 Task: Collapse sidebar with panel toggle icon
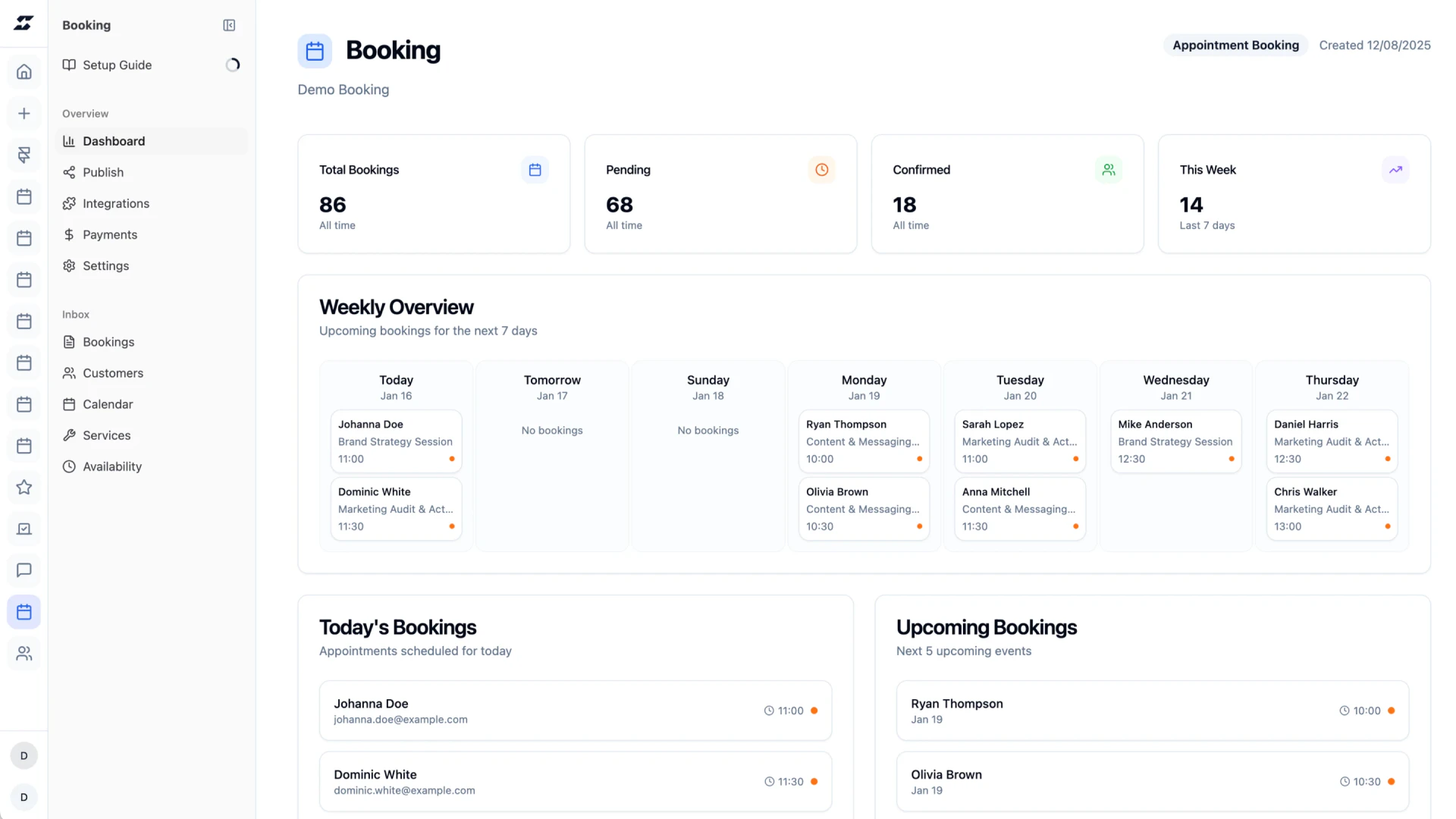pyautogui.click(x=229, y=25)
